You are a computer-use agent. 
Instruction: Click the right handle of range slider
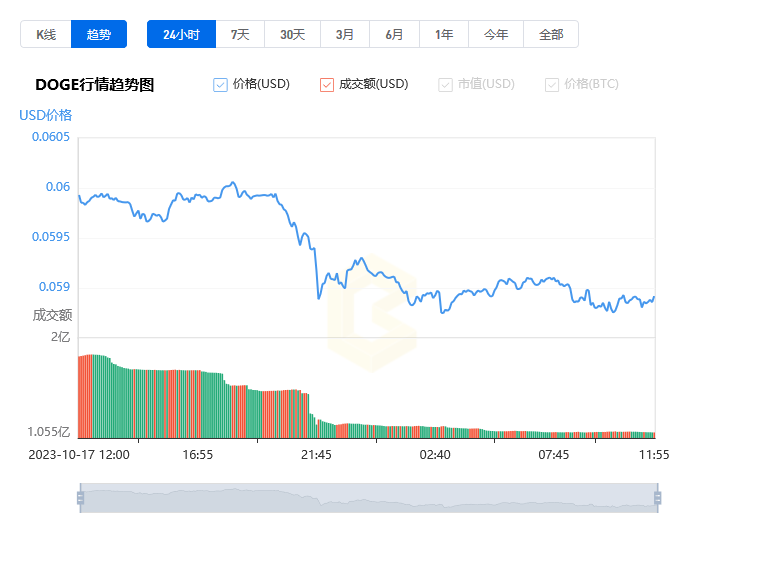point(657,498)
